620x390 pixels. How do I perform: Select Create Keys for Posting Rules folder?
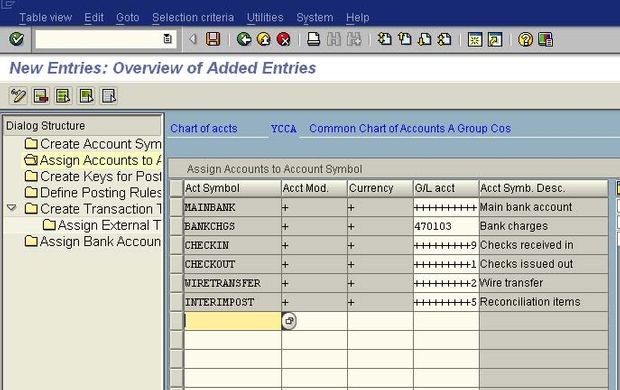pos(93,176)
